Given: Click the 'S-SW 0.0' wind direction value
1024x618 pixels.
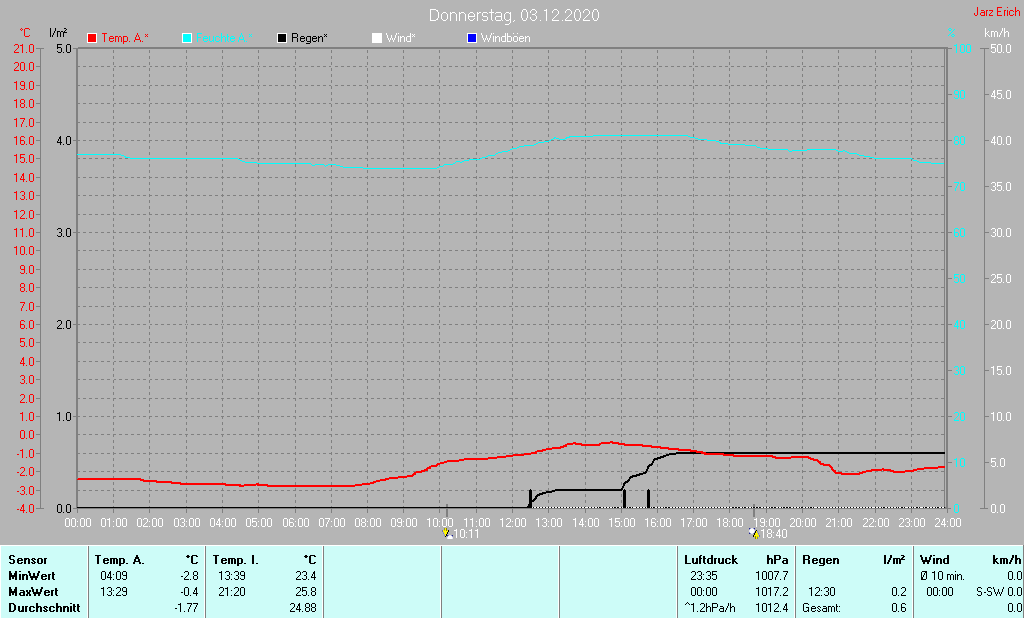Looking at the screenshot, I should pyautogui.click(x=999, y=592).
